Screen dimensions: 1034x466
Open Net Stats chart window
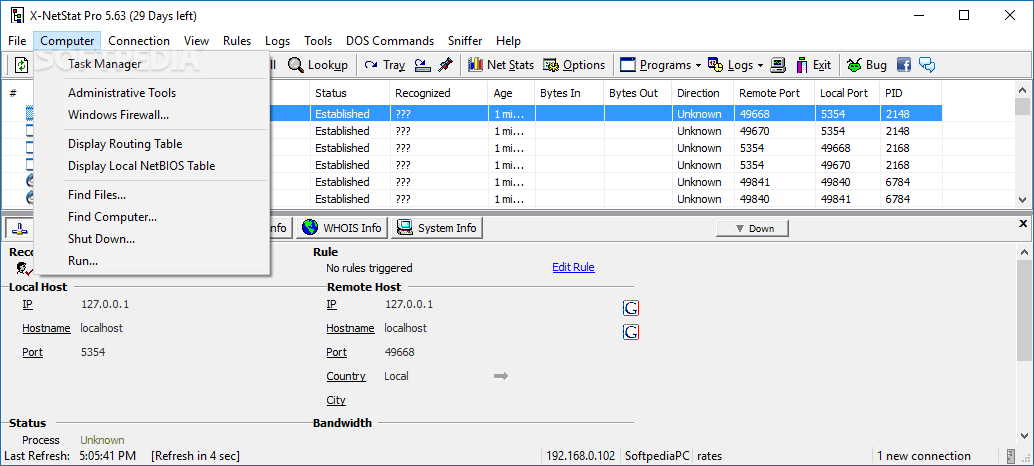tap(501, 65)
